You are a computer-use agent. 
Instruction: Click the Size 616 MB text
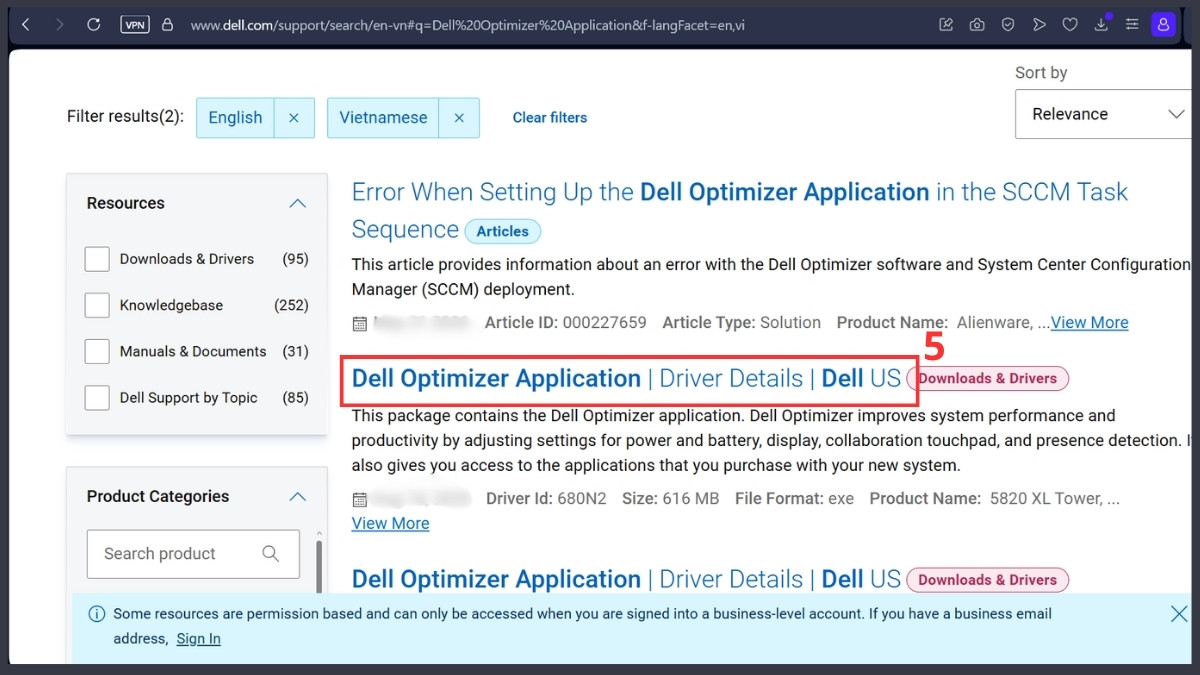[x=671, y=498]
